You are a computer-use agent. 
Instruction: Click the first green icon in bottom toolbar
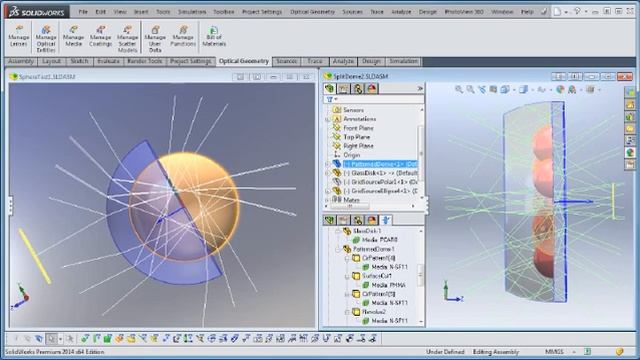[x=85, y=338]
